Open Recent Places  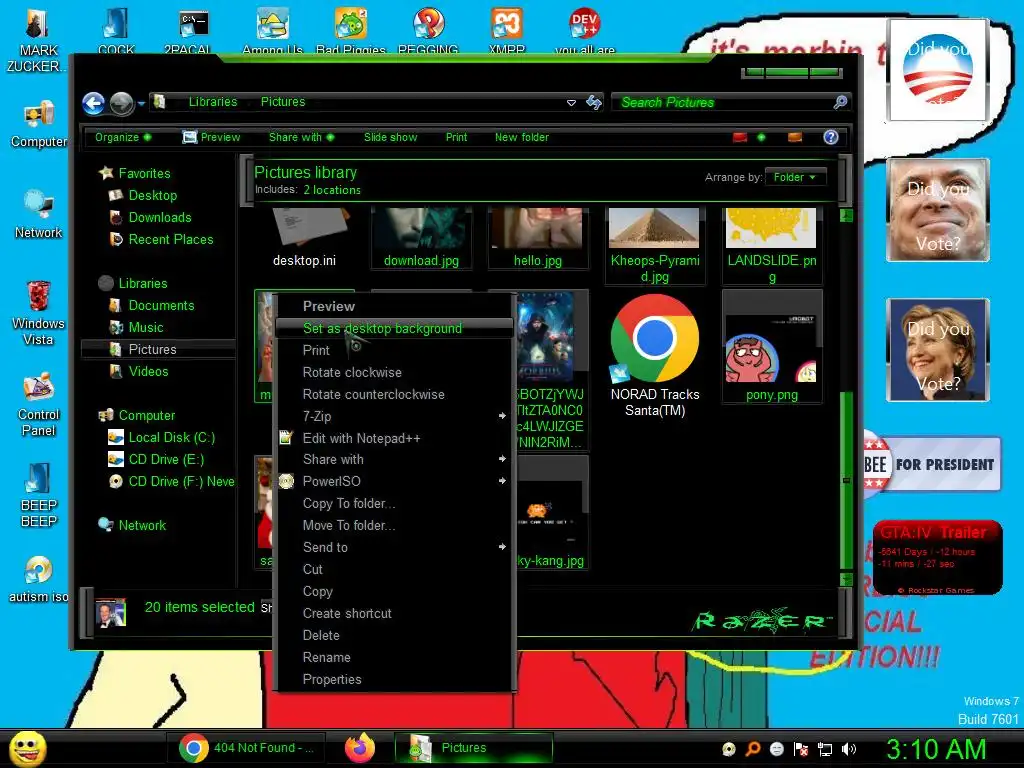[x=170, y=240]
